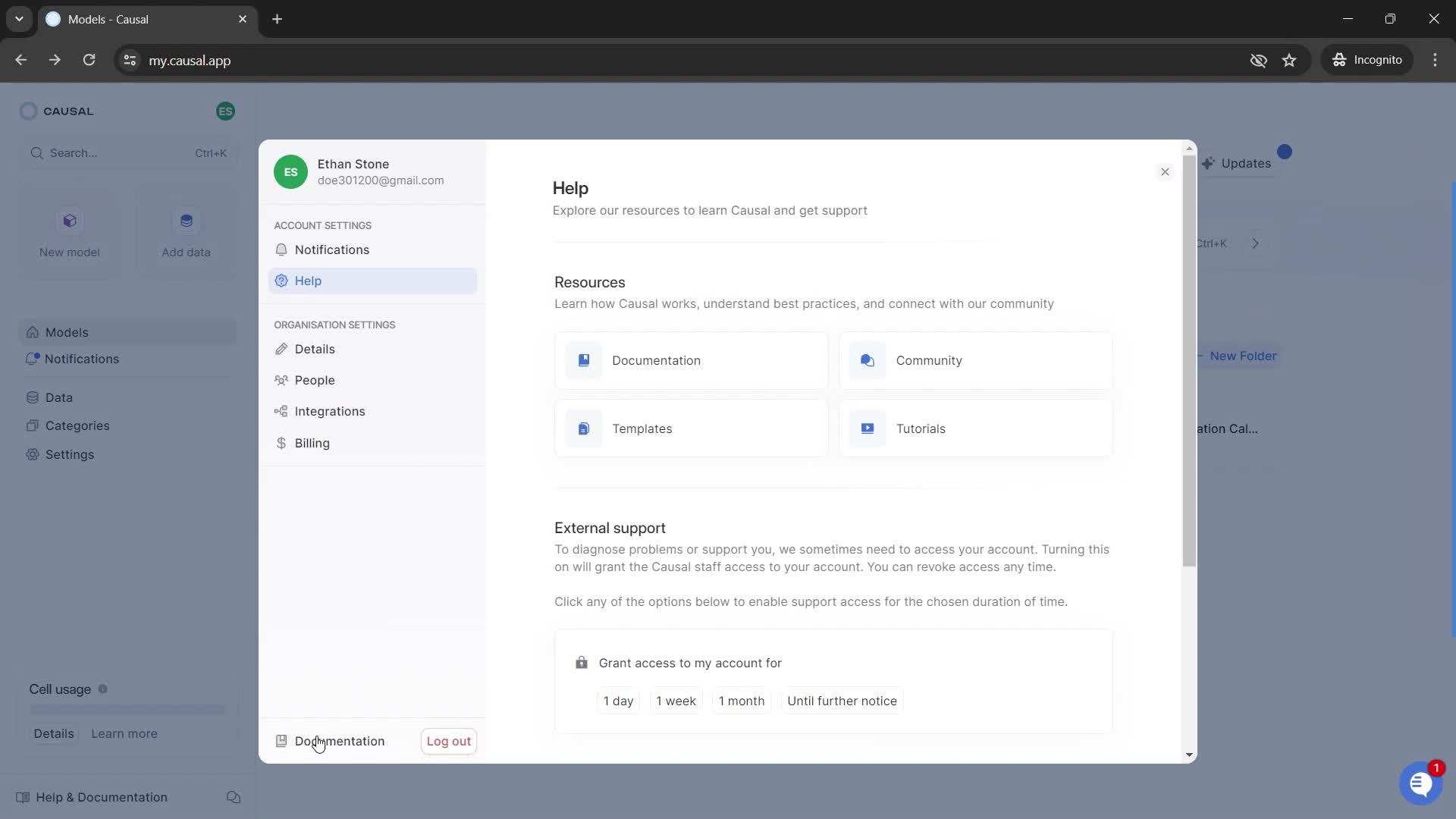
Task: Expand Account Settings section
Action: (324, 225)
